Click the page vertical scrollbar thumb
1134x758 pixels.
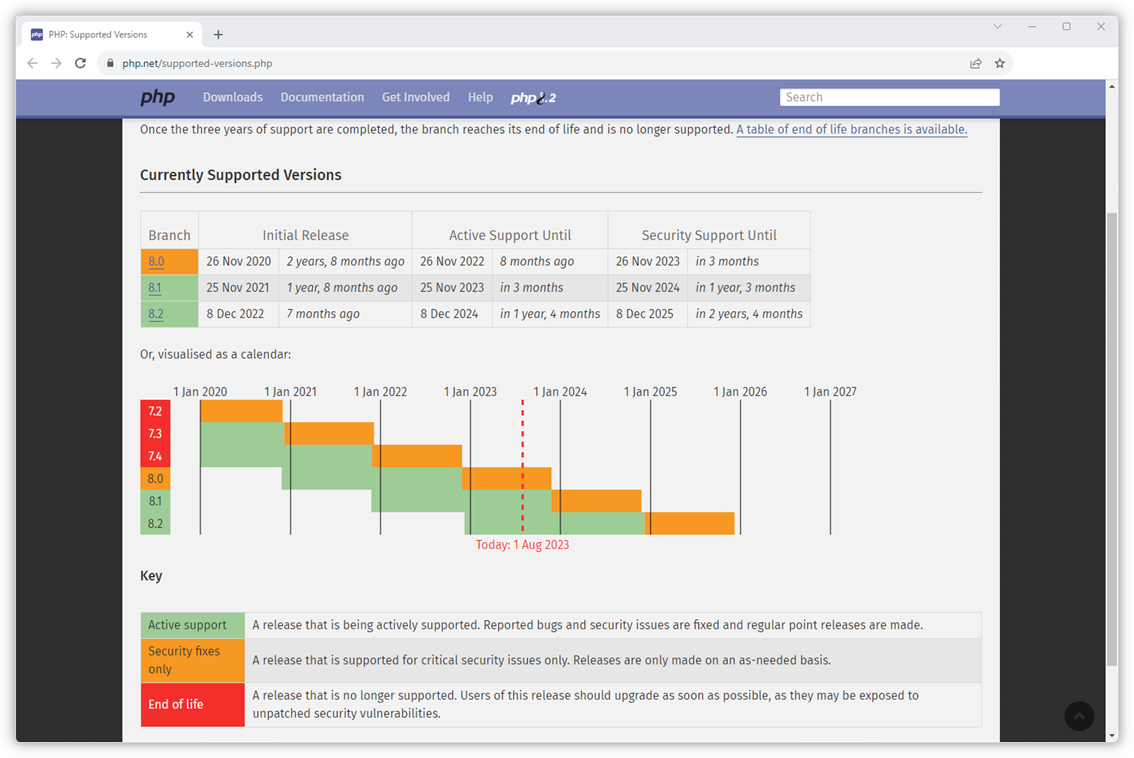point(1112,439)
